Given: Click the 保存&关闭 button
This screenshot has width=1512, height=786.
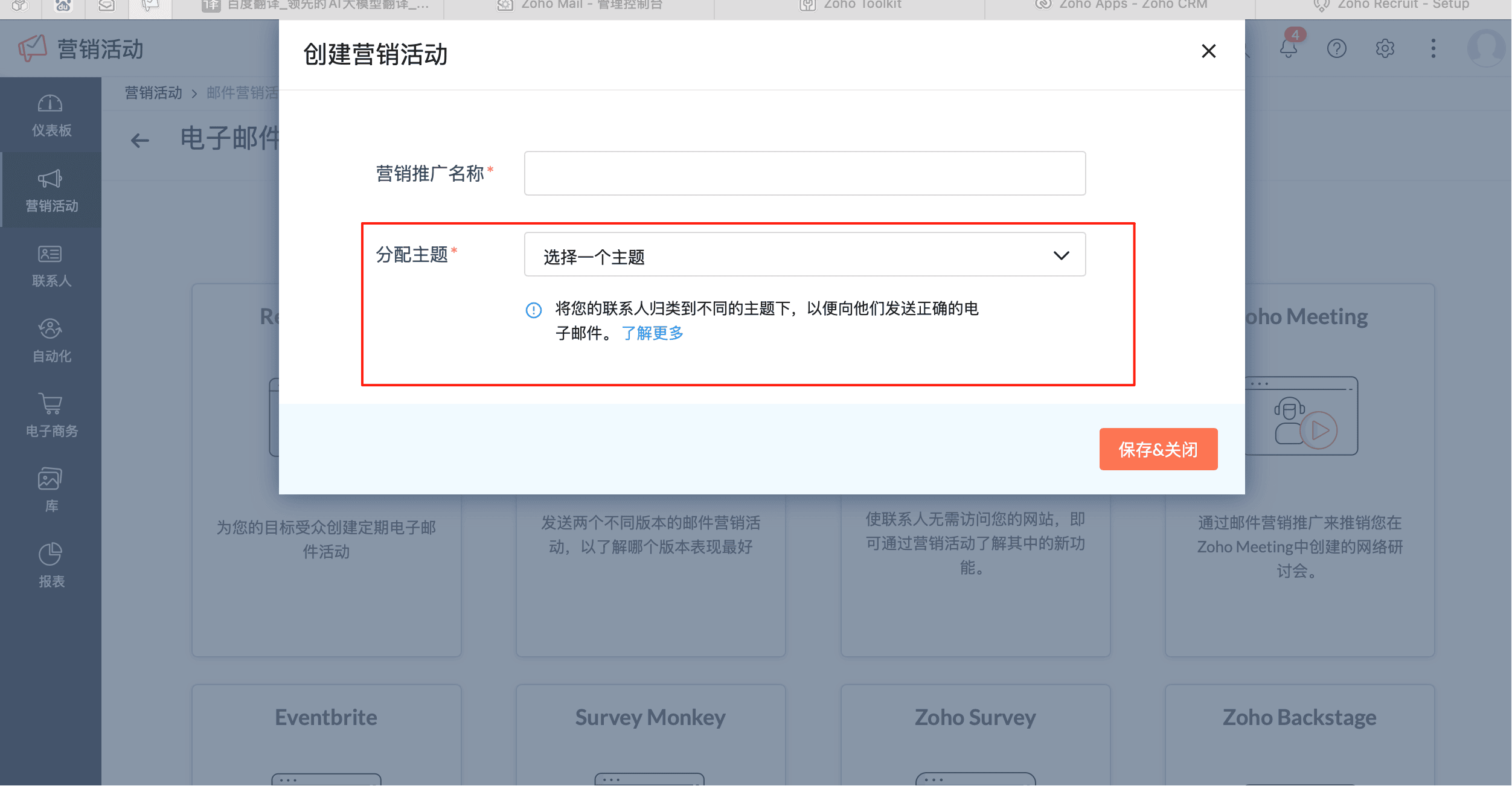Looking at the screenshot, I should [x=1158, y=449].
